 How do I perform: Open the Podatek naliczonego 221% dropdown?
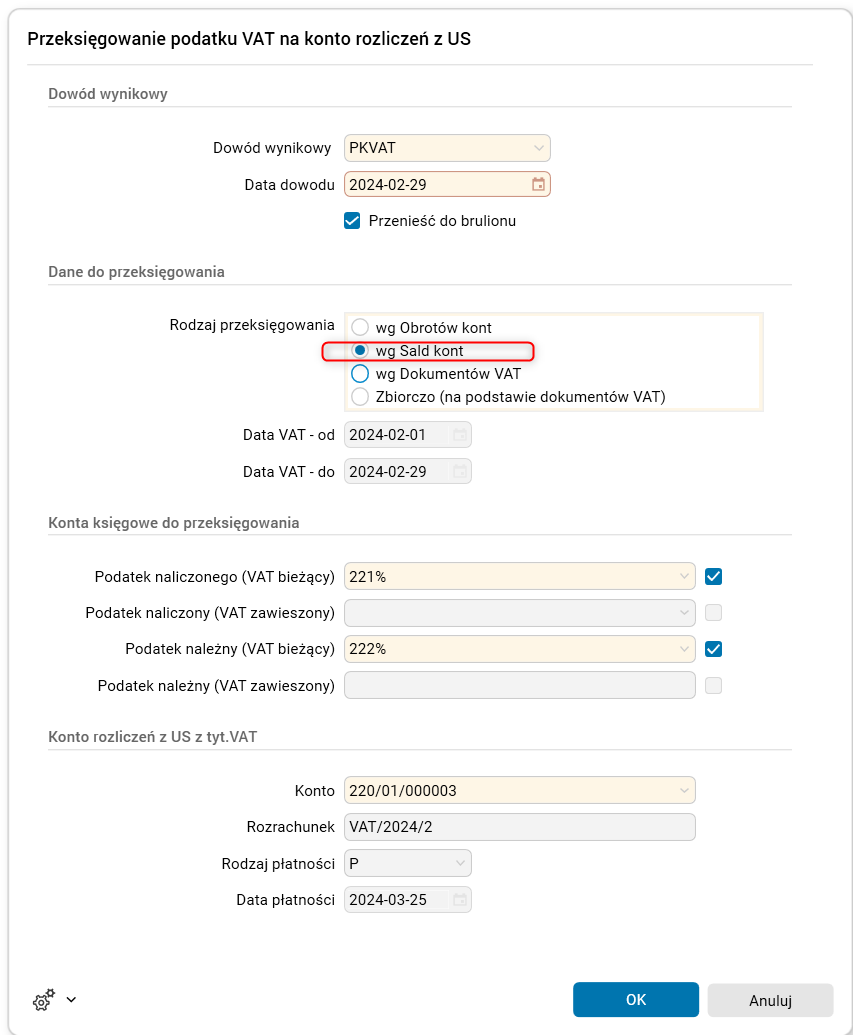(684, 576)
